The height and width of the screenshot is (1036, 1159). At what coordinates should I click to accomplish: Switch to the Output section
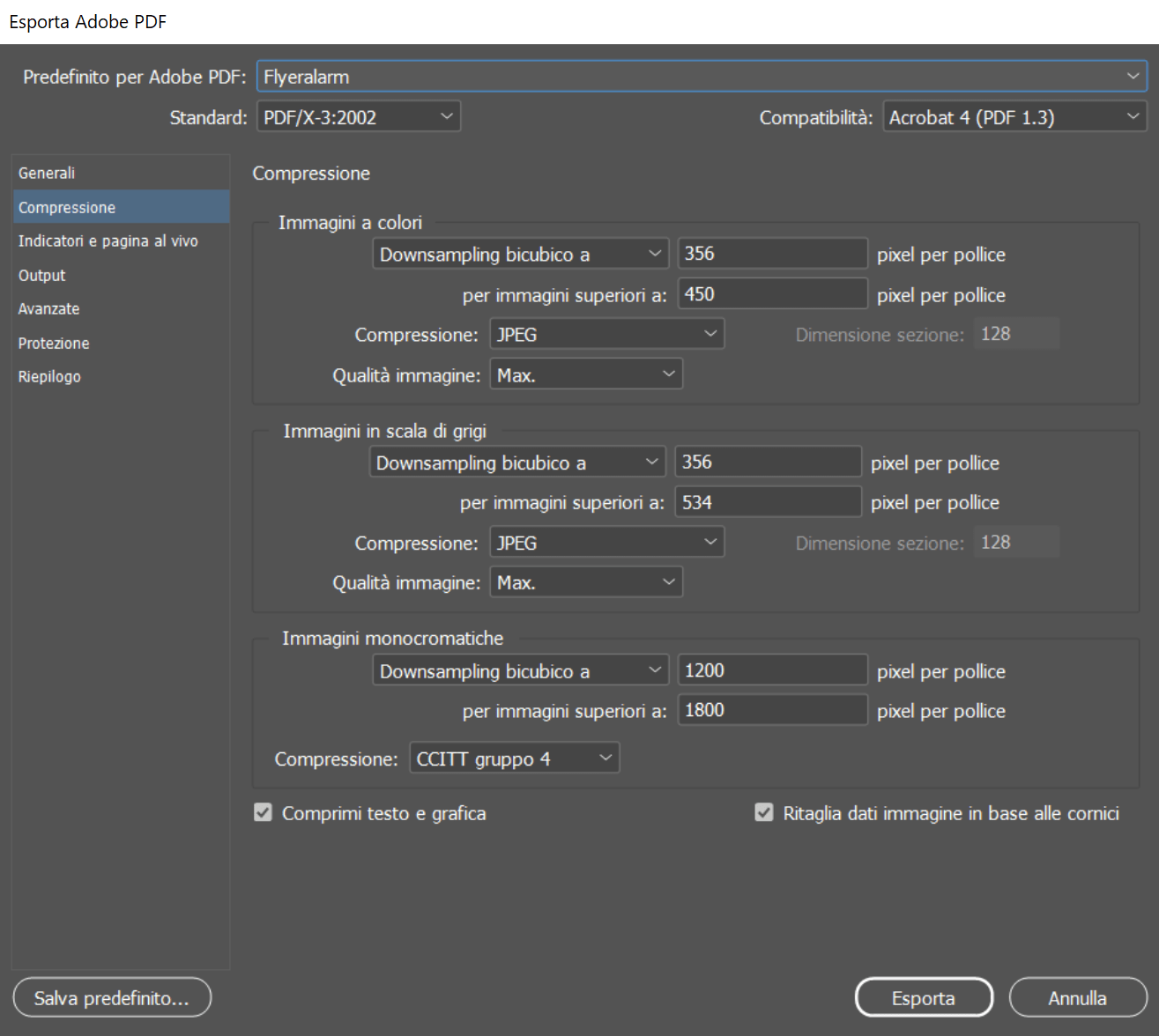[x=42, y=276]
